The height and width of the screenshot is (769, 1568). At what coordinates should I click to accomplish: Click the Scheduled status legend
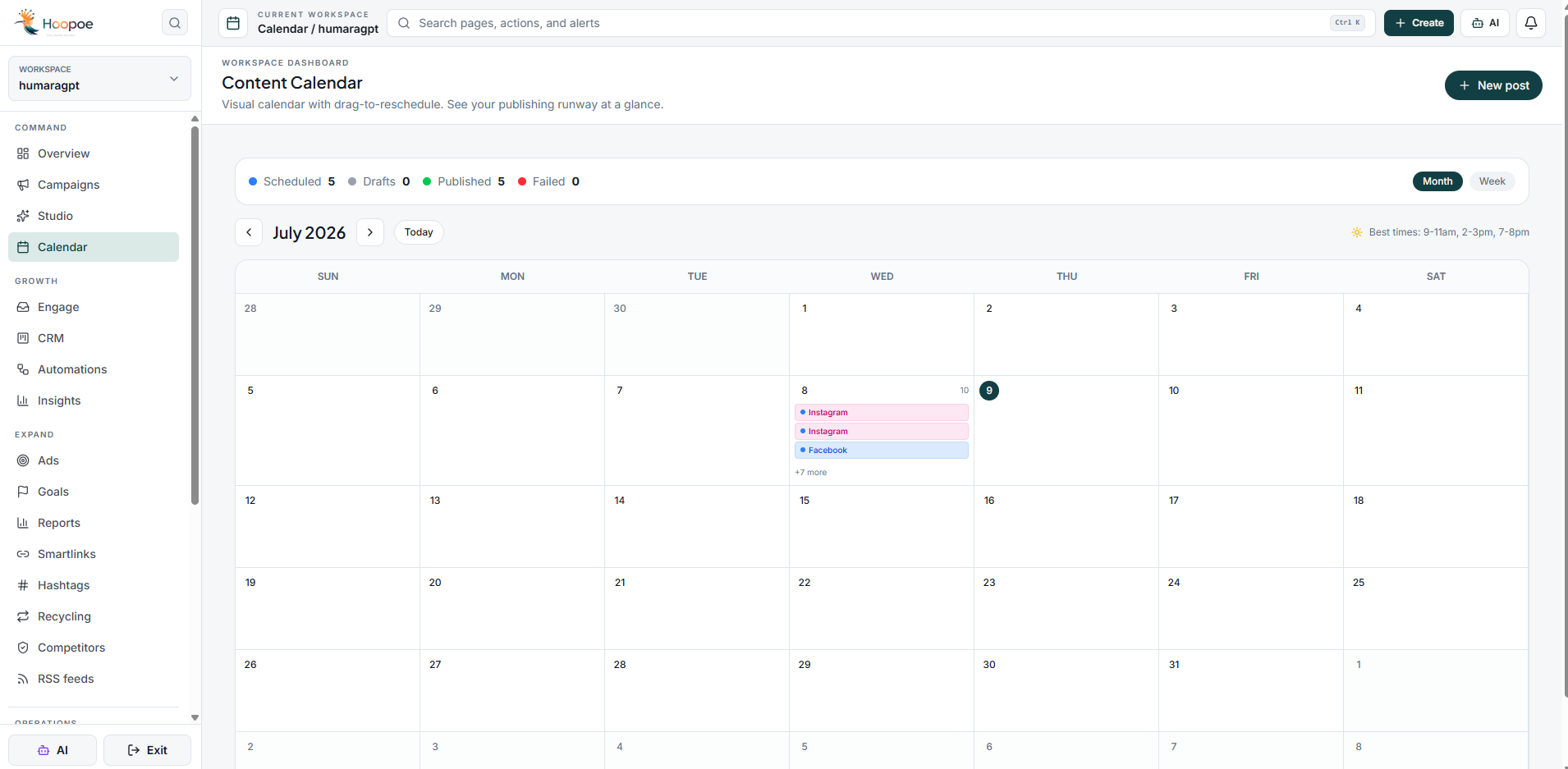click(x=291, y=181)
